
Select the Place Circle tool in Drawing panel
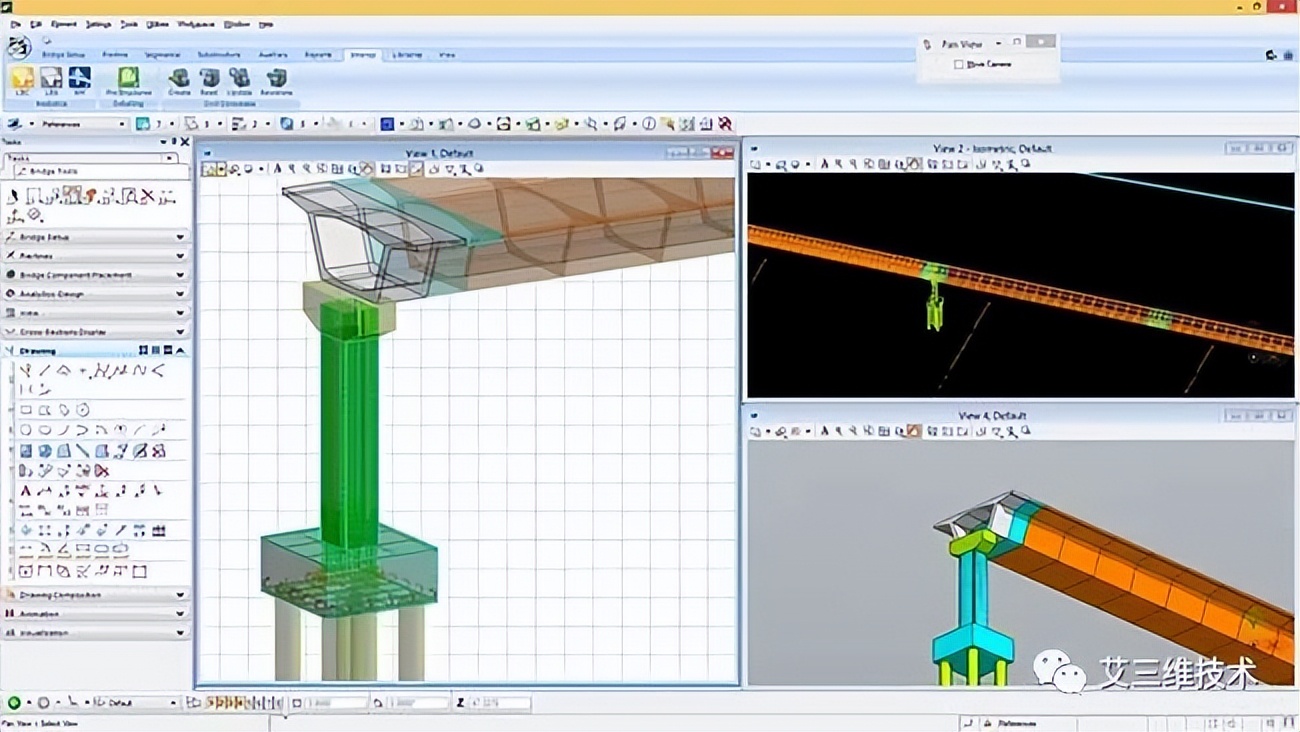[x=26, y=430]
